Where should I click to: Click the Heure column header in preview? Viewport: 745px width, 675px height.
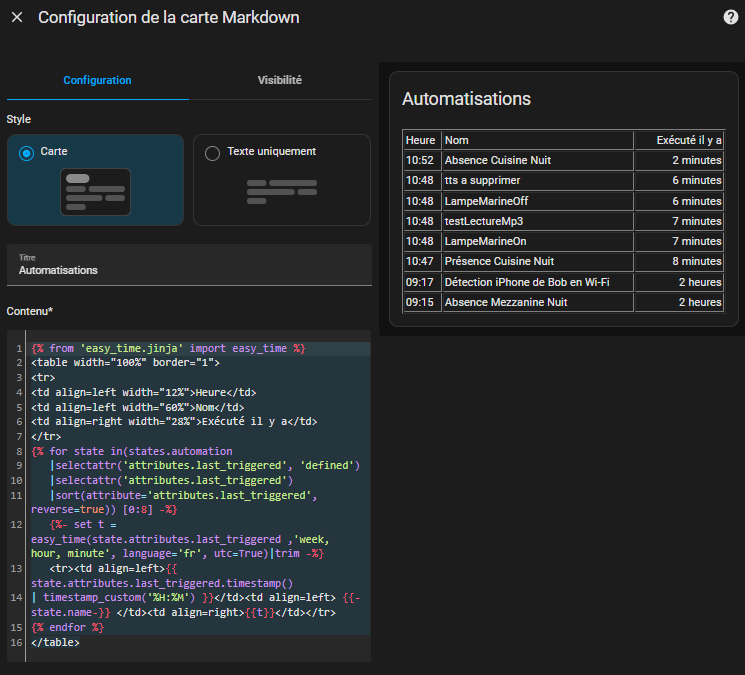click(x=420, y=140)
